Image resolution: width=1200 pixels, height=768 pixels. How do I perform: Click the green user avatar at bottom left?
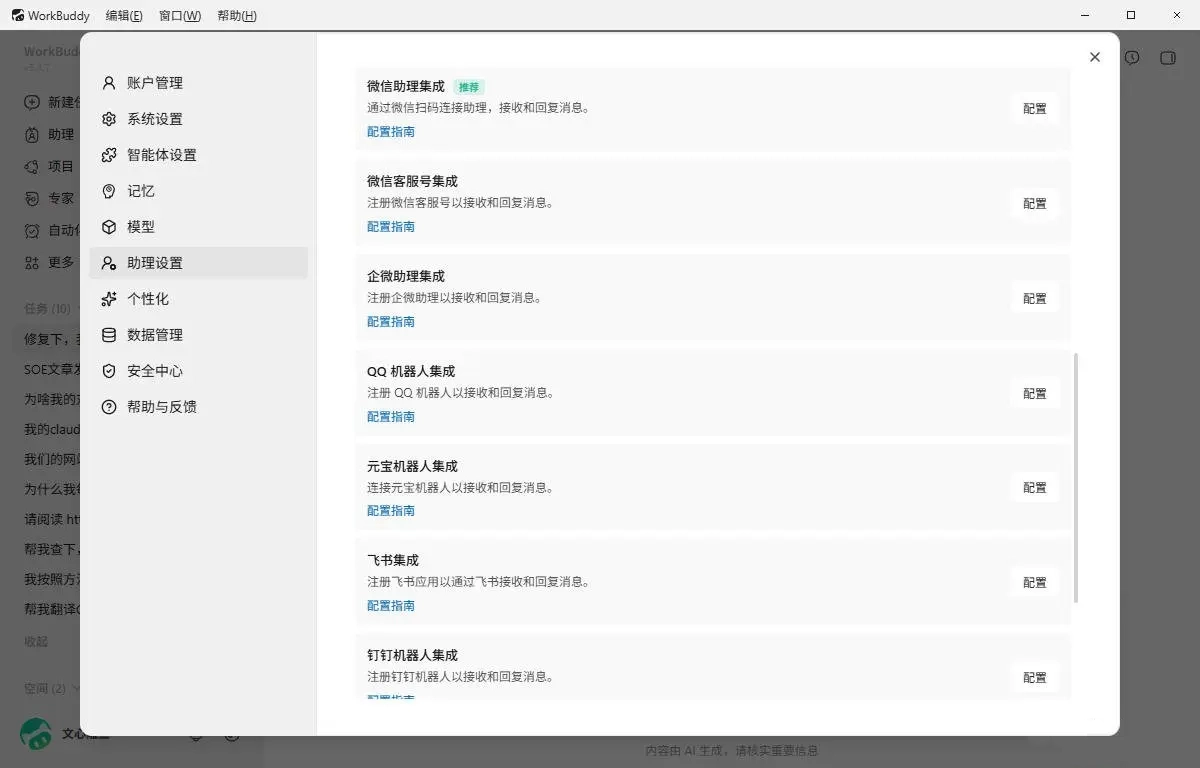point(36,733)
